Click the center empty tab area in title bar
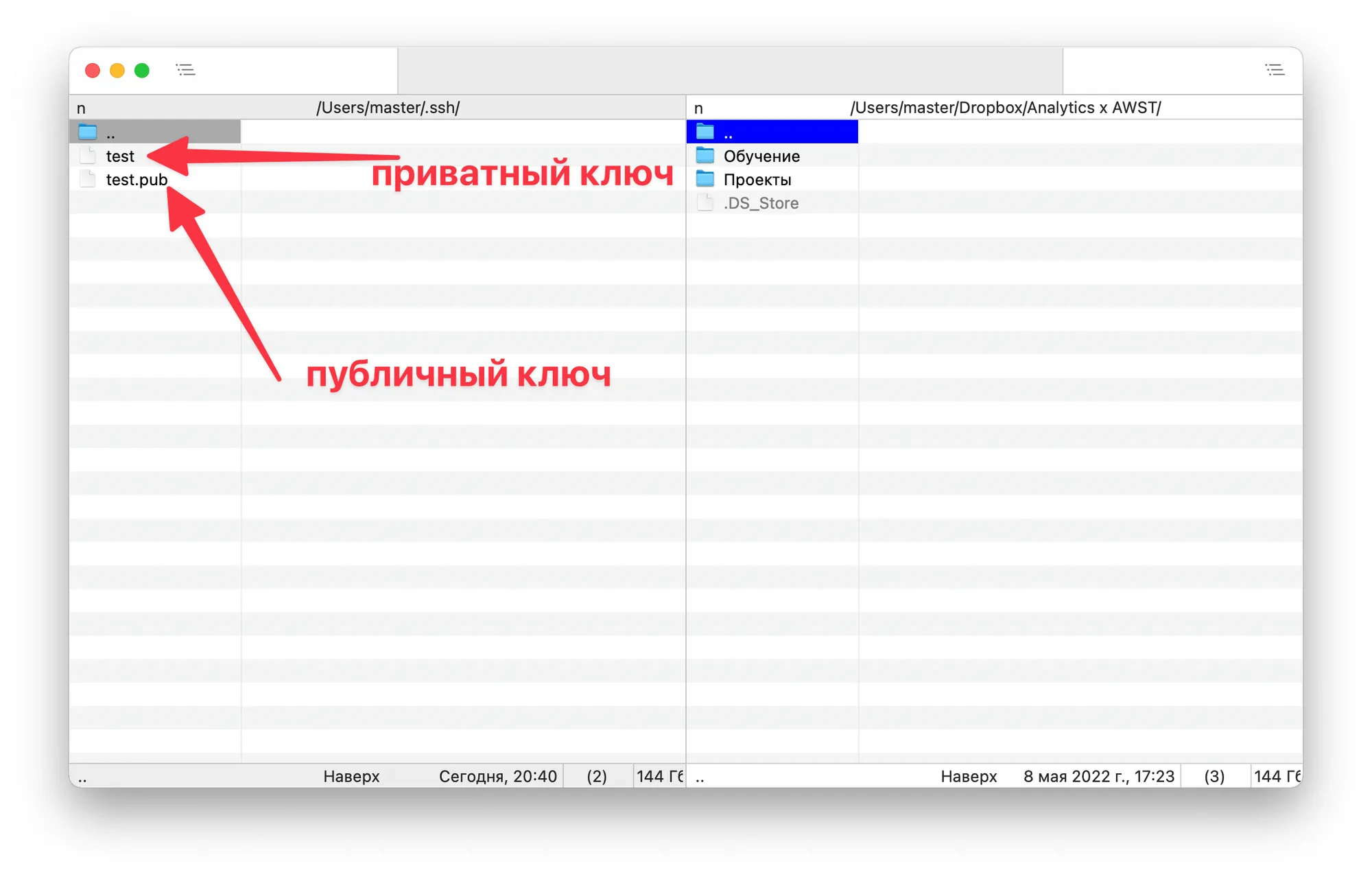 click(x=730, y=70)
